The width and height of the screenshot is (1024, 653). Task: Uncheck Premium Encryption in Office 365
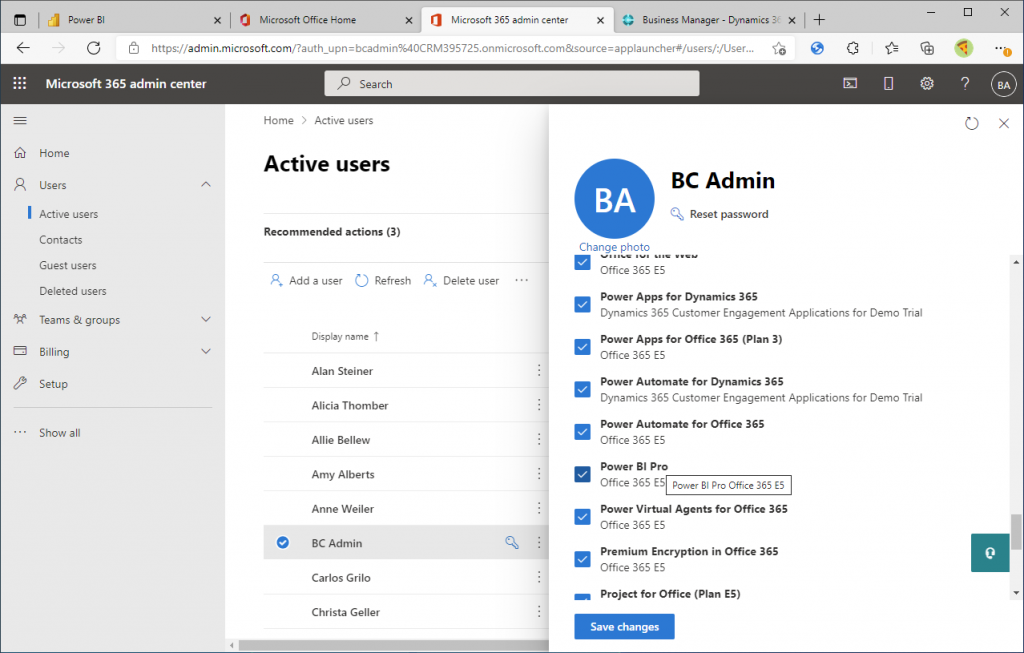pyautogui.click(x=583, y=559)
